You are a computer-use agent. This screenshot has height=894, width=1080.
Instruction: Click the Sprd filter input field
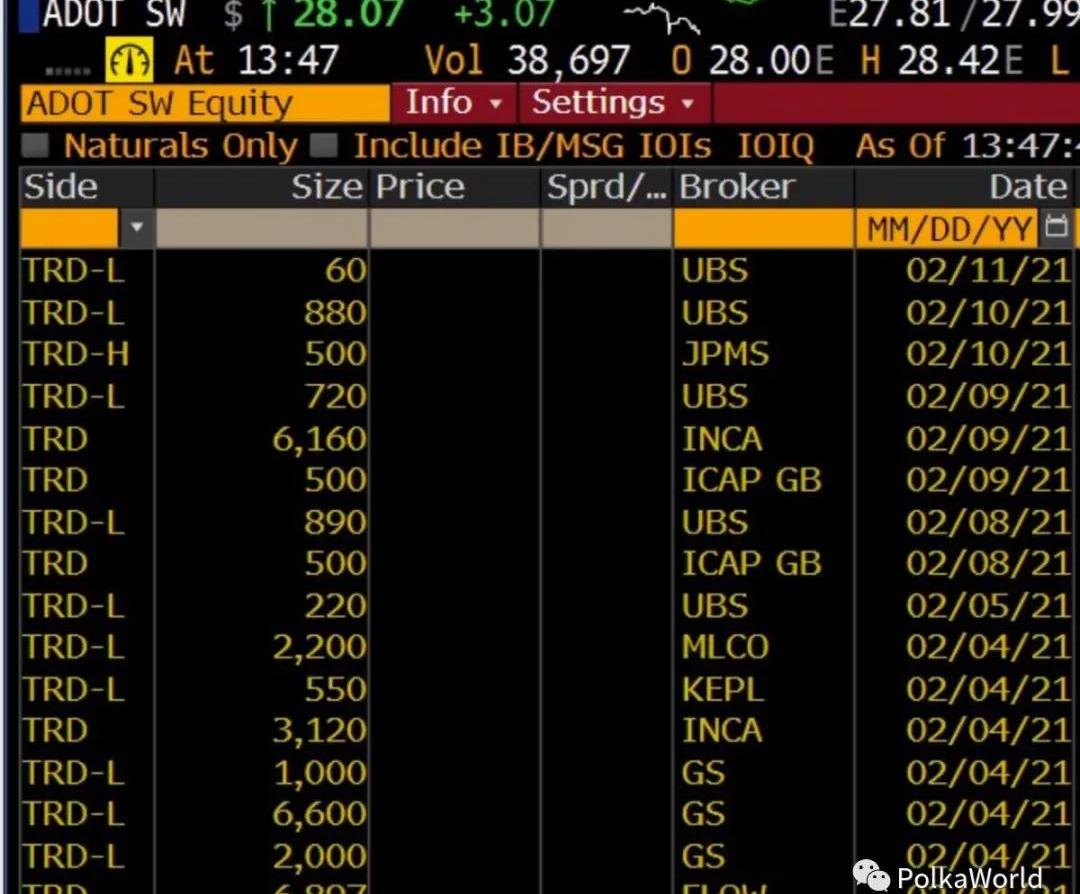[x=606, y=228]
